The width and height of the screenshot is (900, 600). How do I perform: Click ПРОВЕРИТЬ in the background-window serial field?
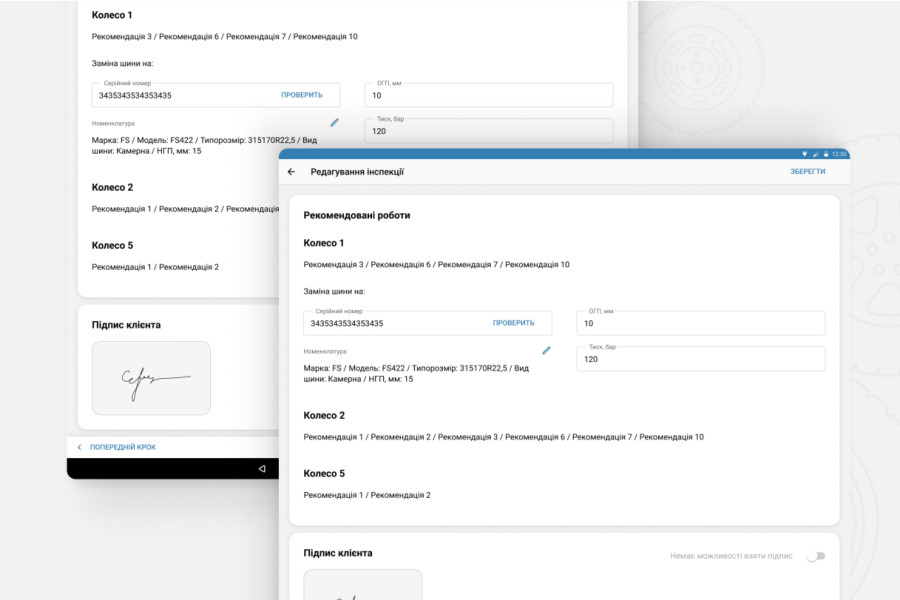[301, 95]
